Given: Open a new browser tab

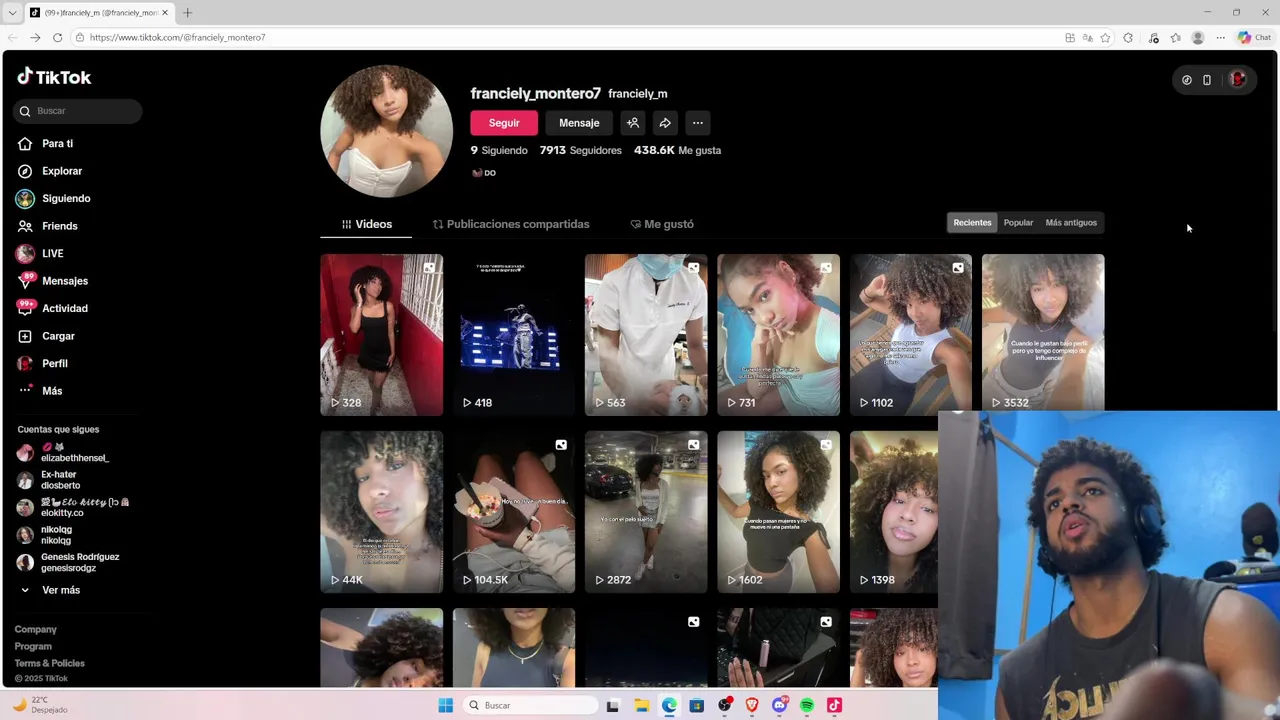Looking at the screenshot, I should [x=187, y=13].
